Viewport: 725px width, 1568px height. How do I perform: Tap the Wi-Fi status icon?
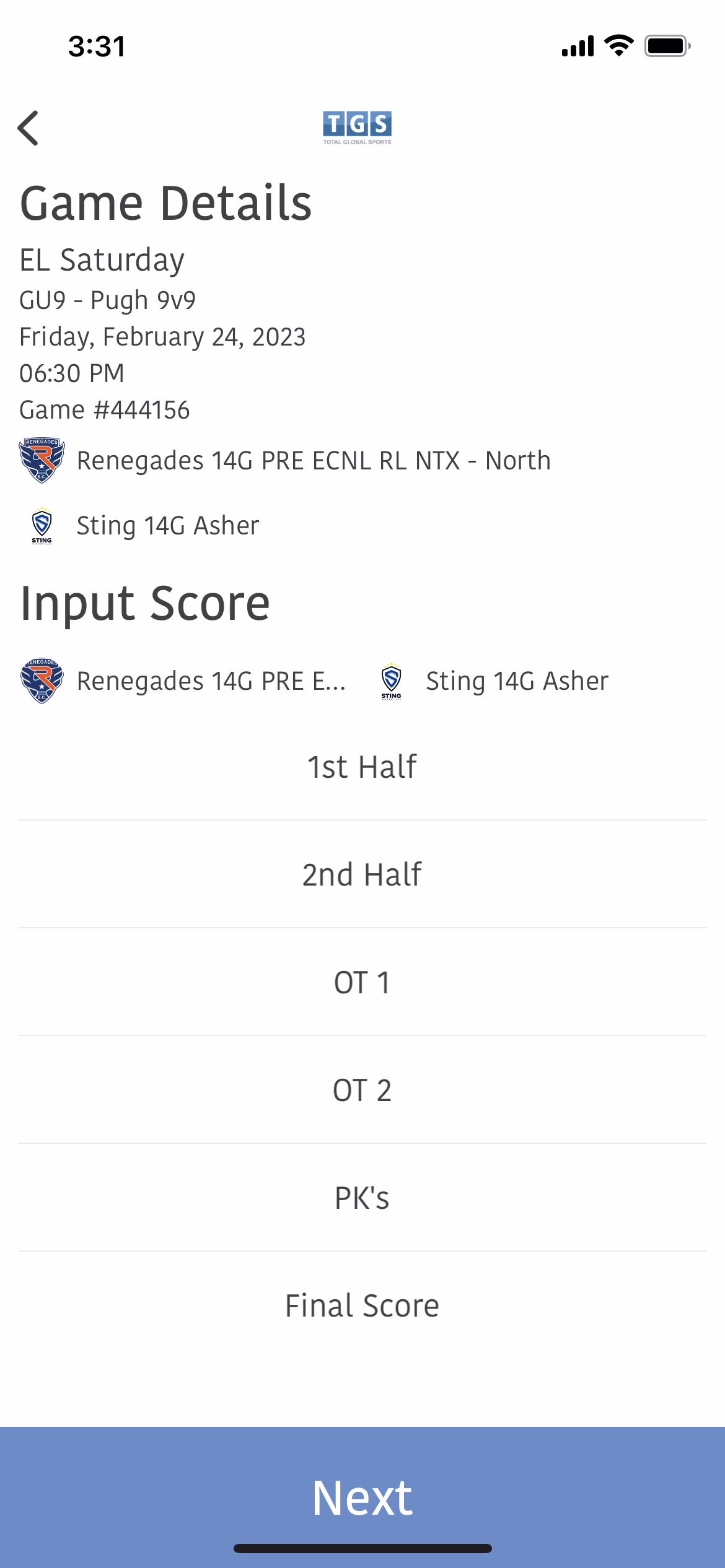(619, 46)
